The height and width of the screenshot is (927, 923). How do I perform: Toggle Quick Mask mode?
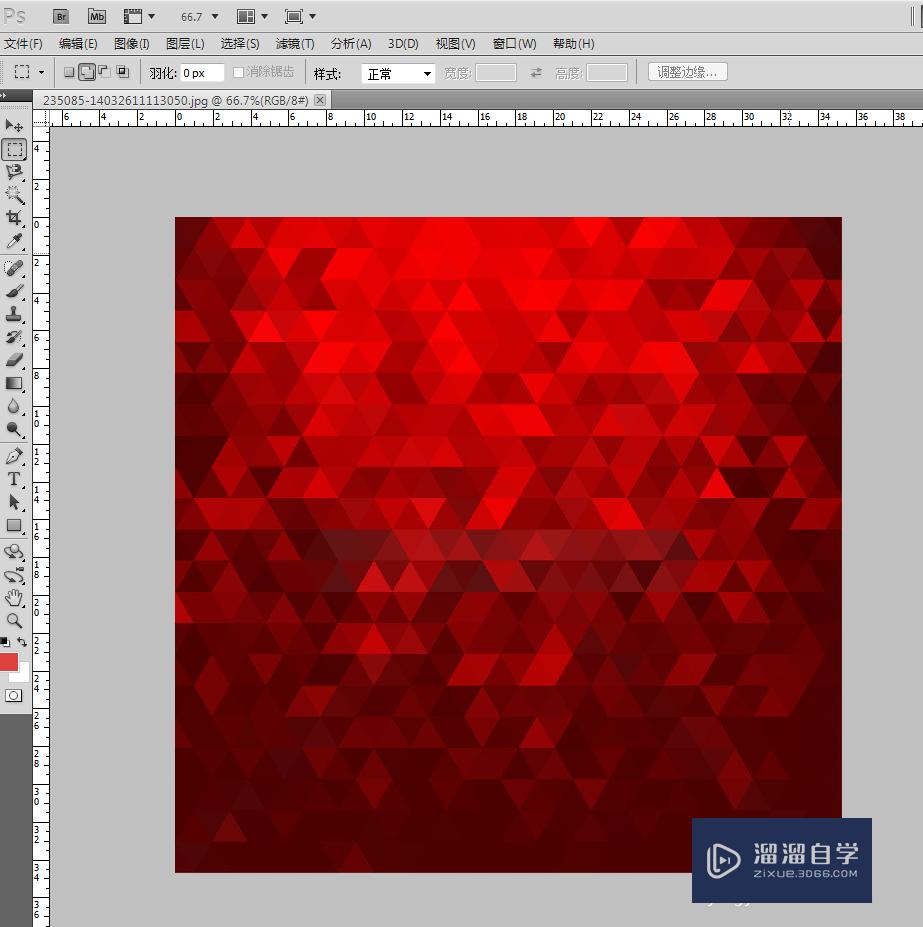[x=13, y=695]
